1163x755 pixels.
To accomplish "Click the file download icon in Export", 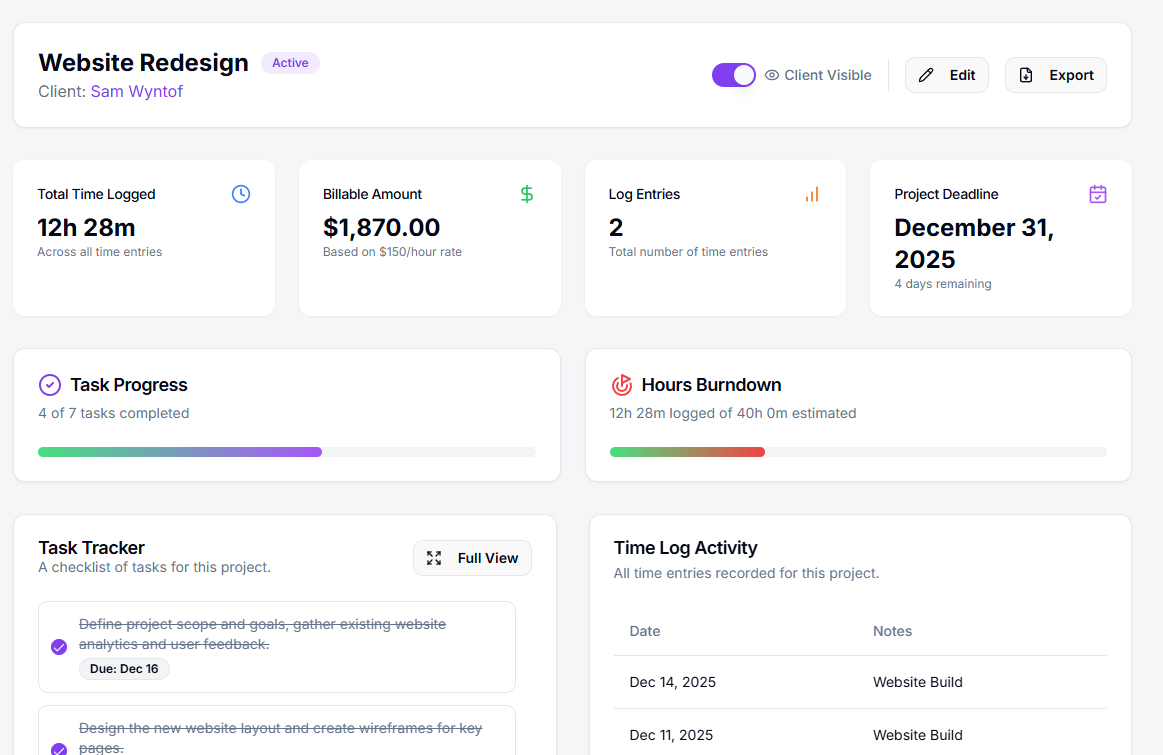I will [x=1026, y=75].
